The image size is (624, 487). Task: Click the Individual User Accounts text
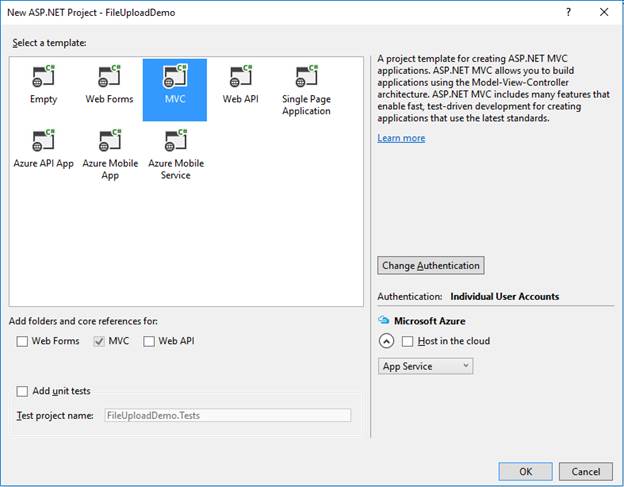[505, 296]
